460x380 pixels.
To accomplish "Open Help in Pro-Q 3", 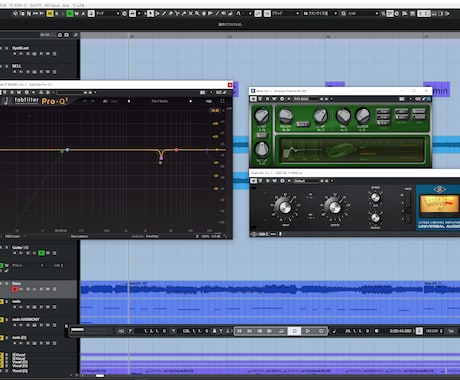I will [209, 101].
